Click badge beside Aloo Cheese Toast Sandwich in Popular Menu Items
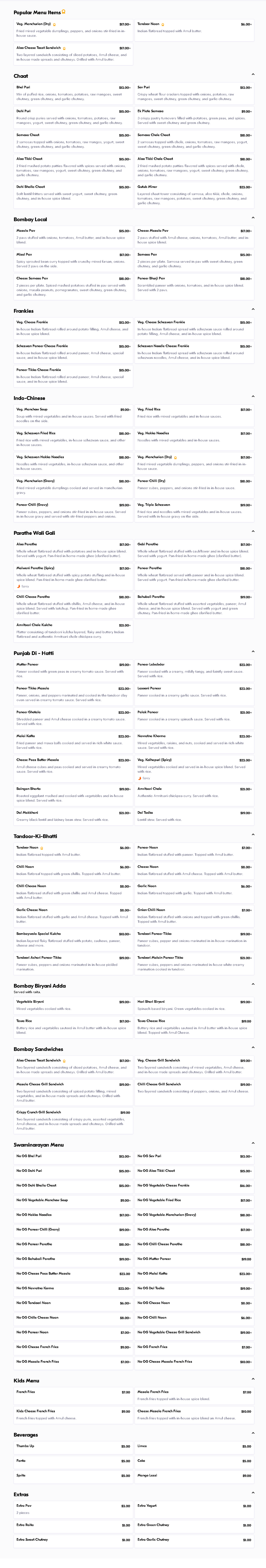The width and height of the screenshot is (266, 1568). (x=64, y=48)
